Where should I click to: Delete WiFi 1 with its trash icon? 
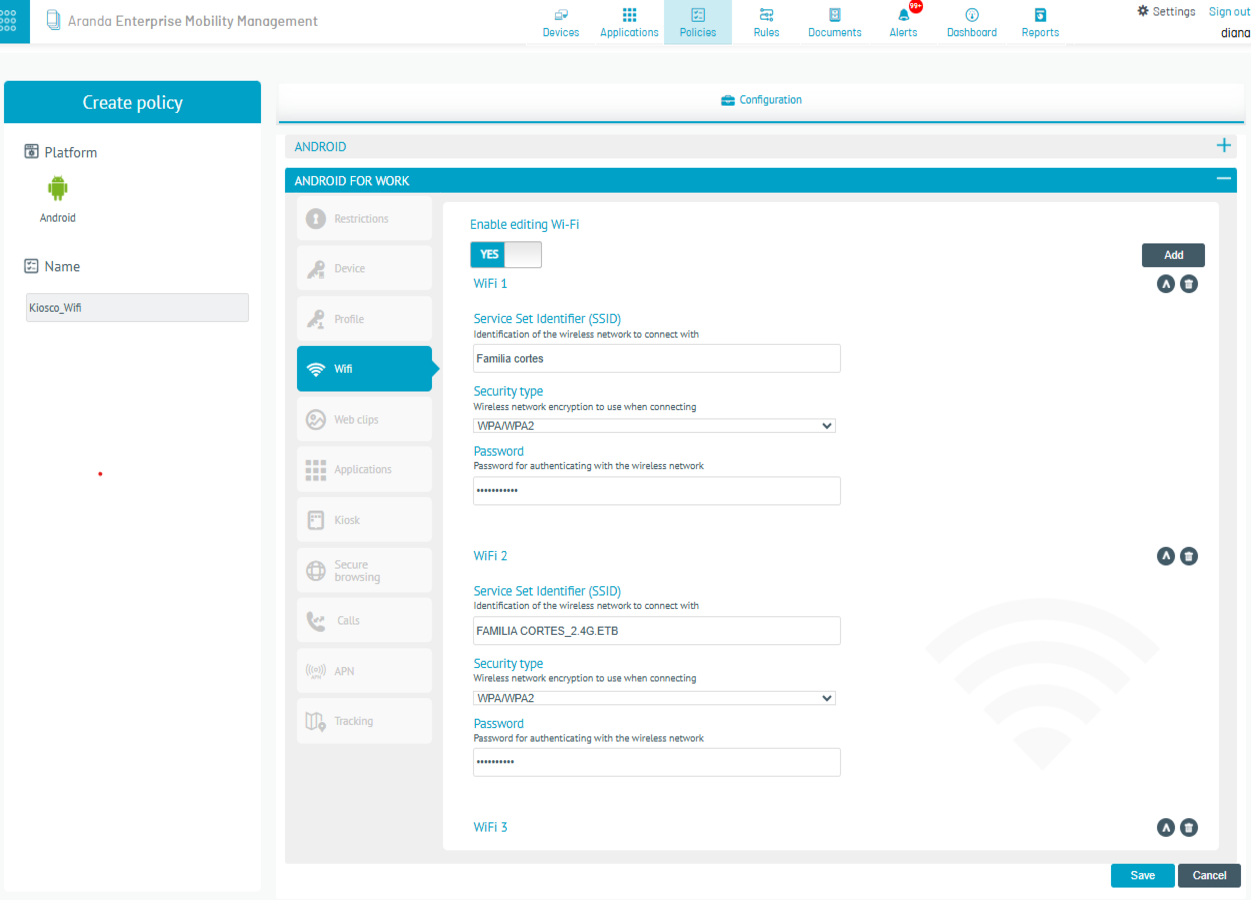(x=1189, y=284)
